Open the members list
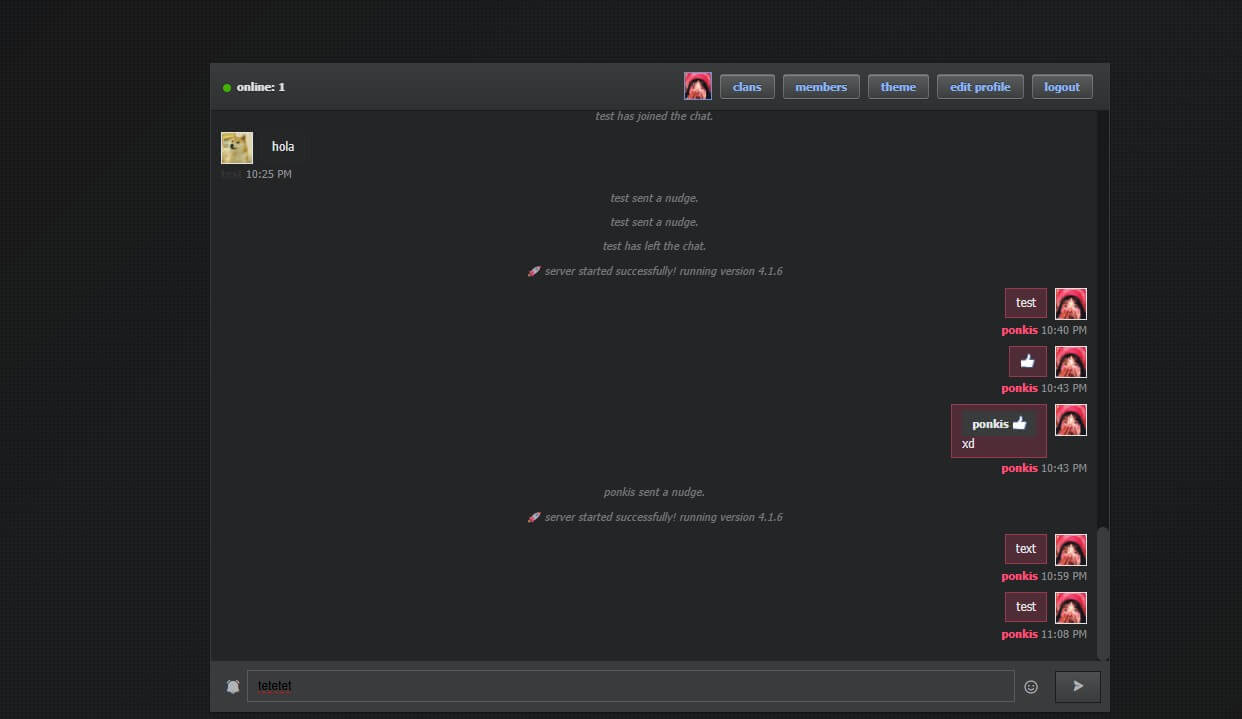Viewport: 1242px width, 719px height. coord(821,87)
